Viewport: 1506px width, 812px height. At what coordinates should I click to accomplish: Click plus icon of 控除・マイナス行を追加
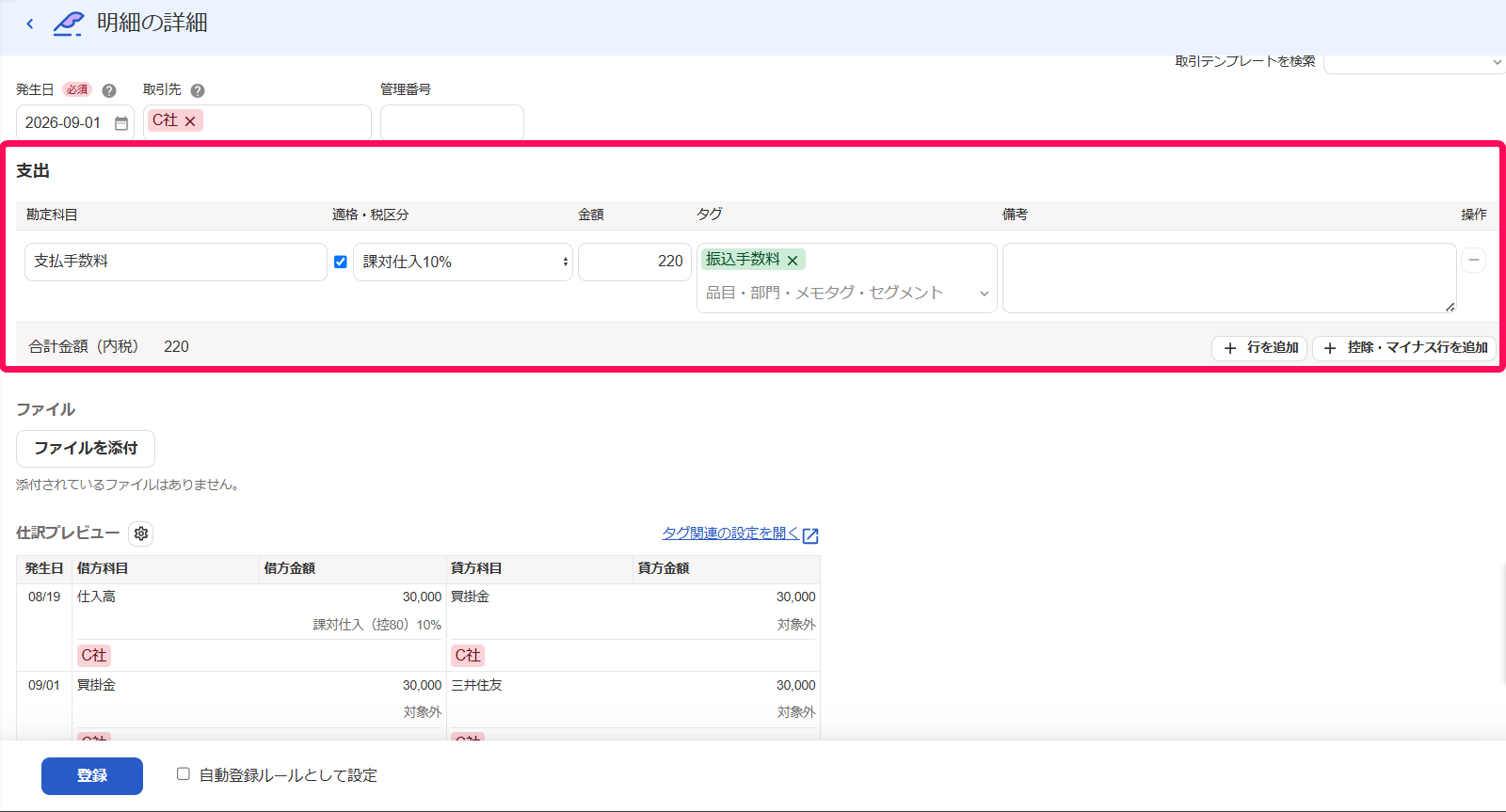click(1330, 348)
